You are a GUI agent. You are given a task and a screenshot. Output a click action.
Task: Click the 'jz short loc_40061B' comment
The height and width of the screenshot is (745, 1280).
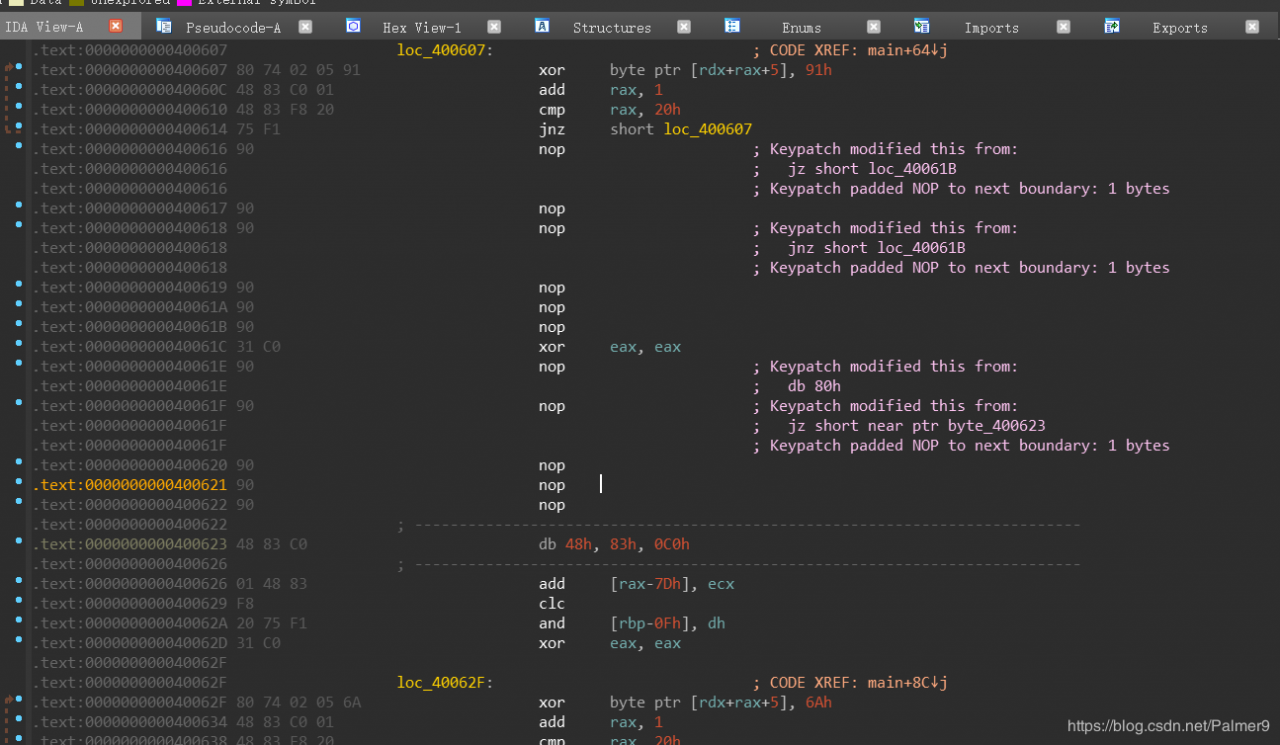(872, 169)
